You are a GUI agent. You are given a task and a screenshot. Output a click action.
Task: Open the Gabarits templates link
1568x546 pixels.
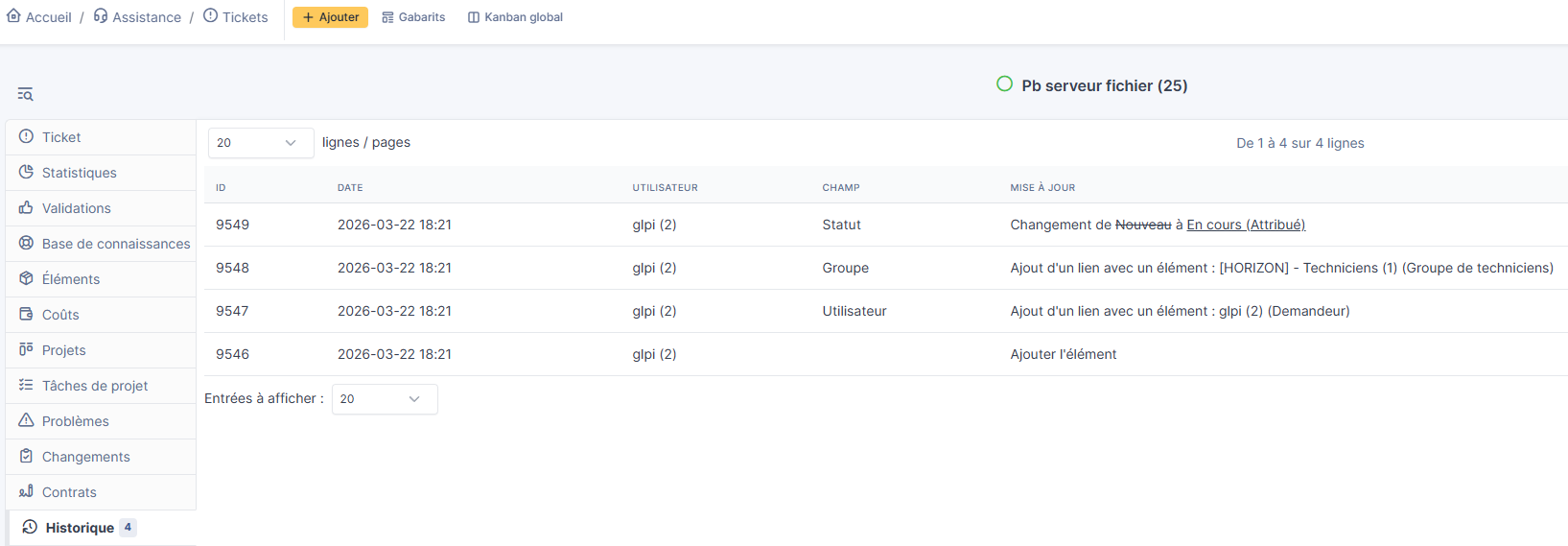click(413, 17)
